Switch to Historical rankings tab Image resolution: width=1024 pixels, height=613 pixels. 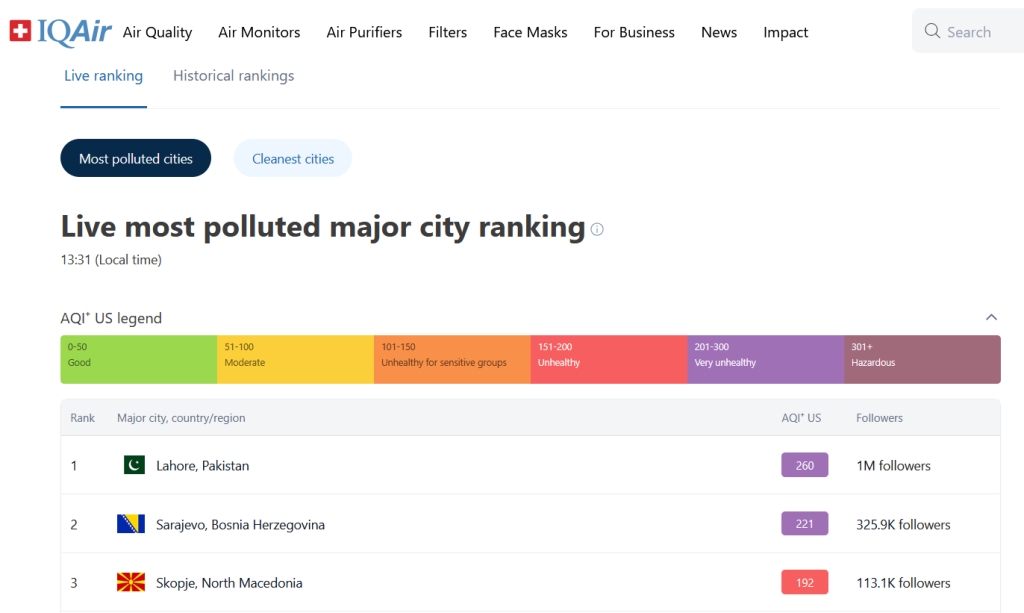(233, 76)
